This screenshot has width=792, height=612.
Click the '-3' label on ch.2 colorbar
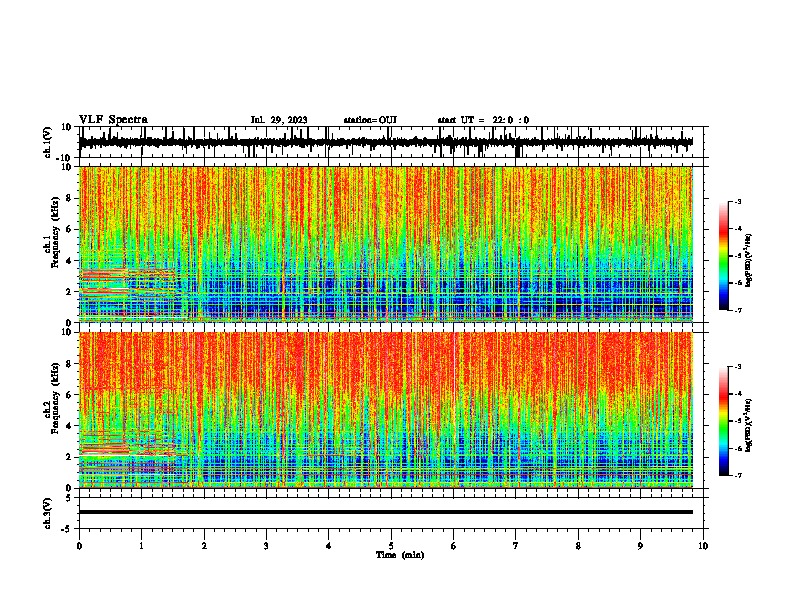tap(738, 367)
